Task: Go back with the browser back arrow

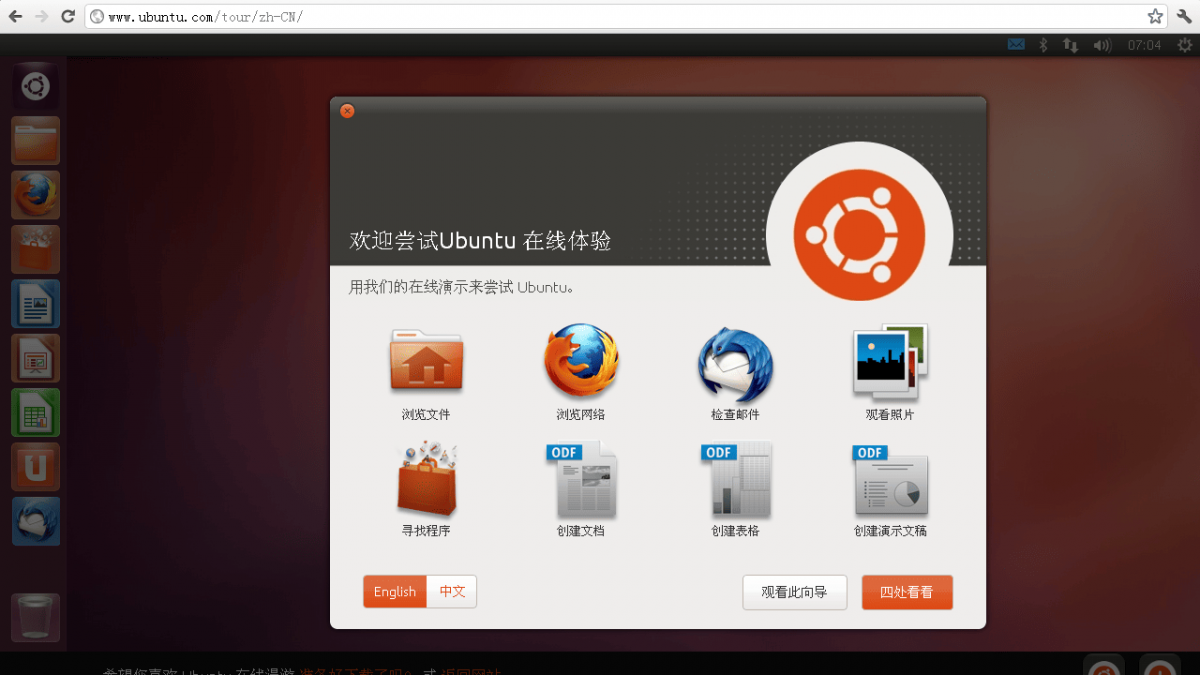Action: pos(15,16)
